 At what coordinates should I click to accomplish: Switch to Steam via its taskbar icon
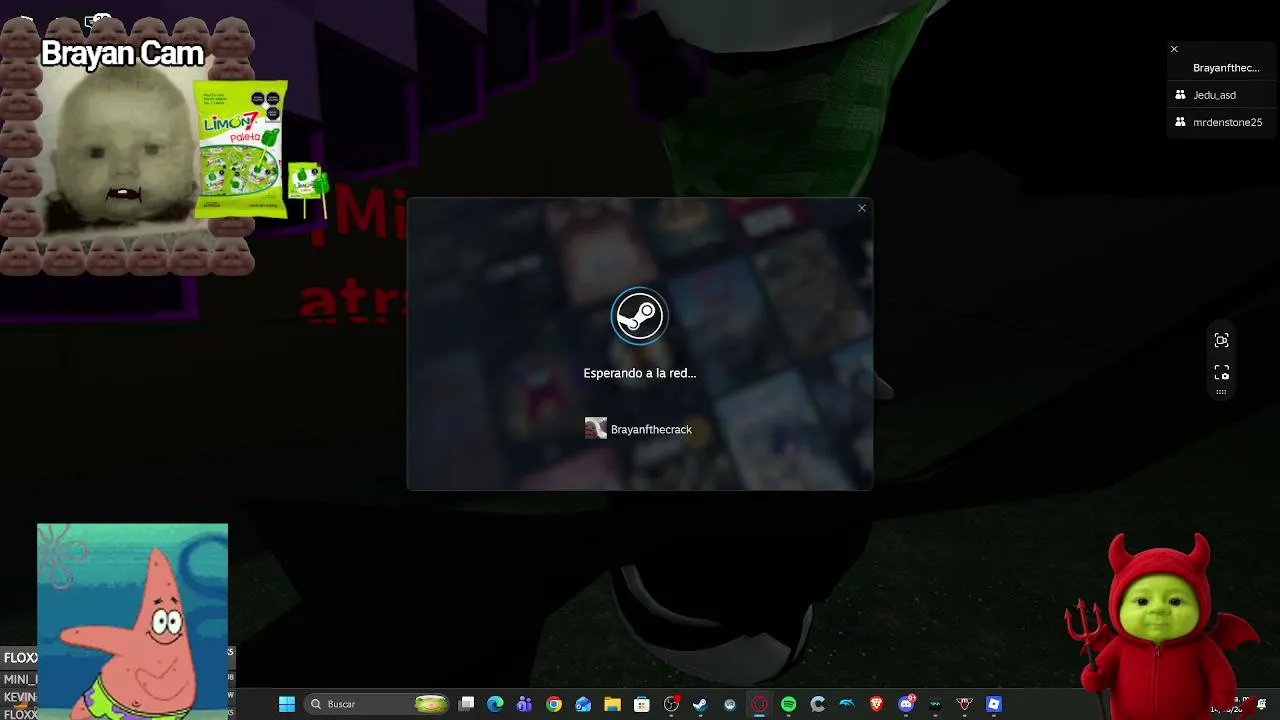click(700, 704)
